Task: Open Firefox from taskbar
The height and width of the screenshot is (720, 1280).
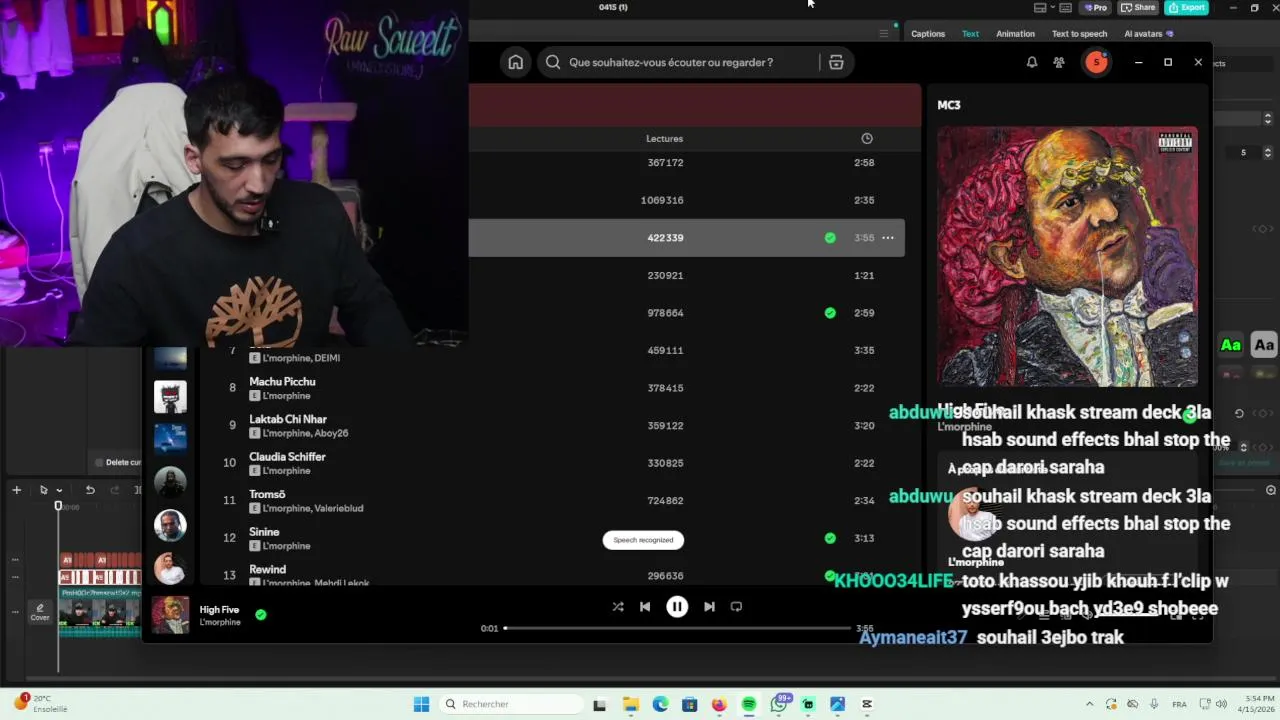Action: (719, 704)
